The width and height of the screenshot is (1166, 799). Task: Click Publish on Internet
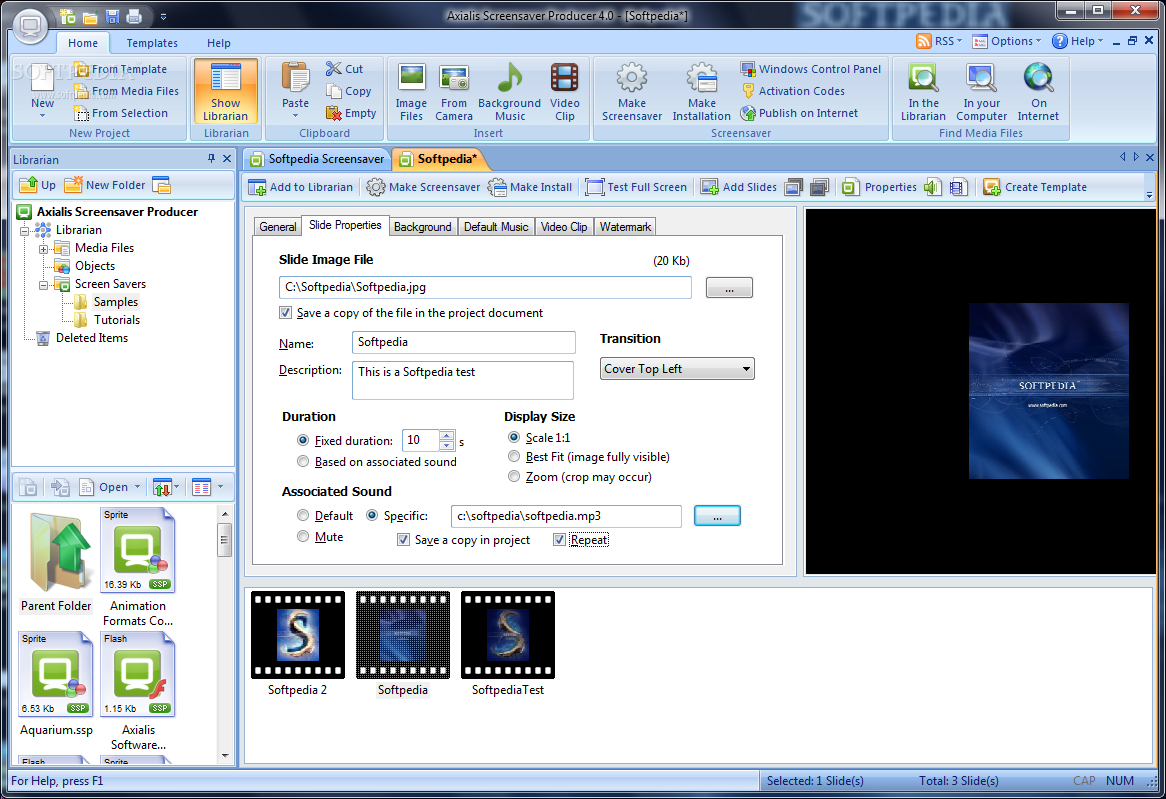(799, 113)
